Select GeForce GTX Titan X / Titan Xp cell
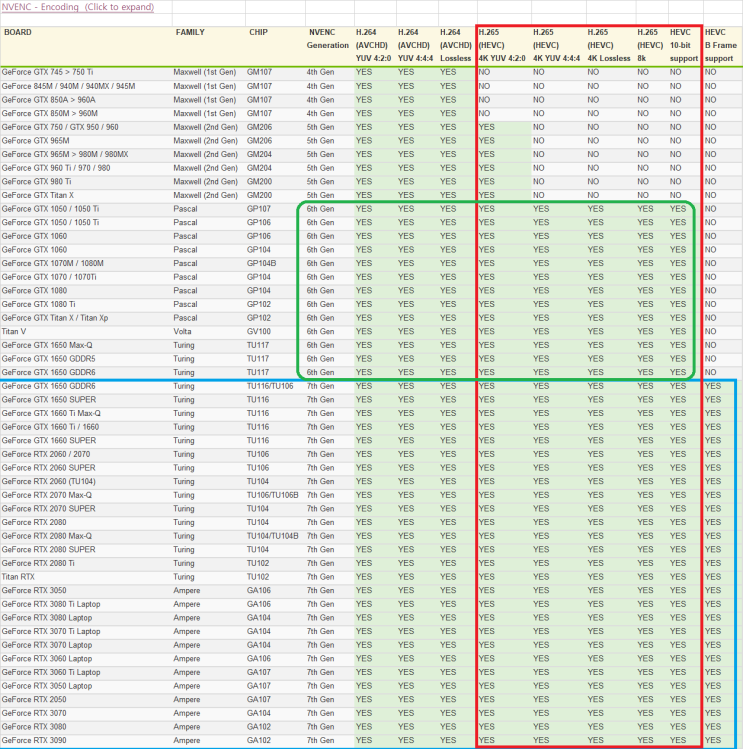The image size is (743, 749). (x=54, y=318)
